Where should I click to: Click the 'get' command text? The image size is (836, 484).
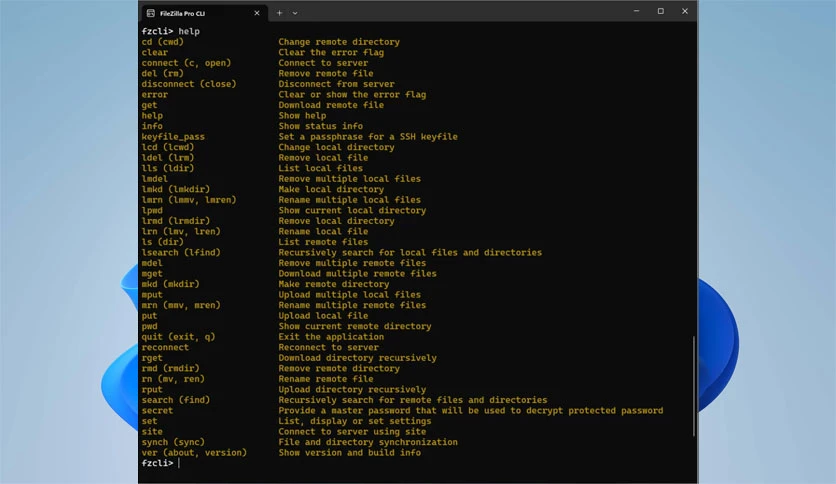coord(149,105)
